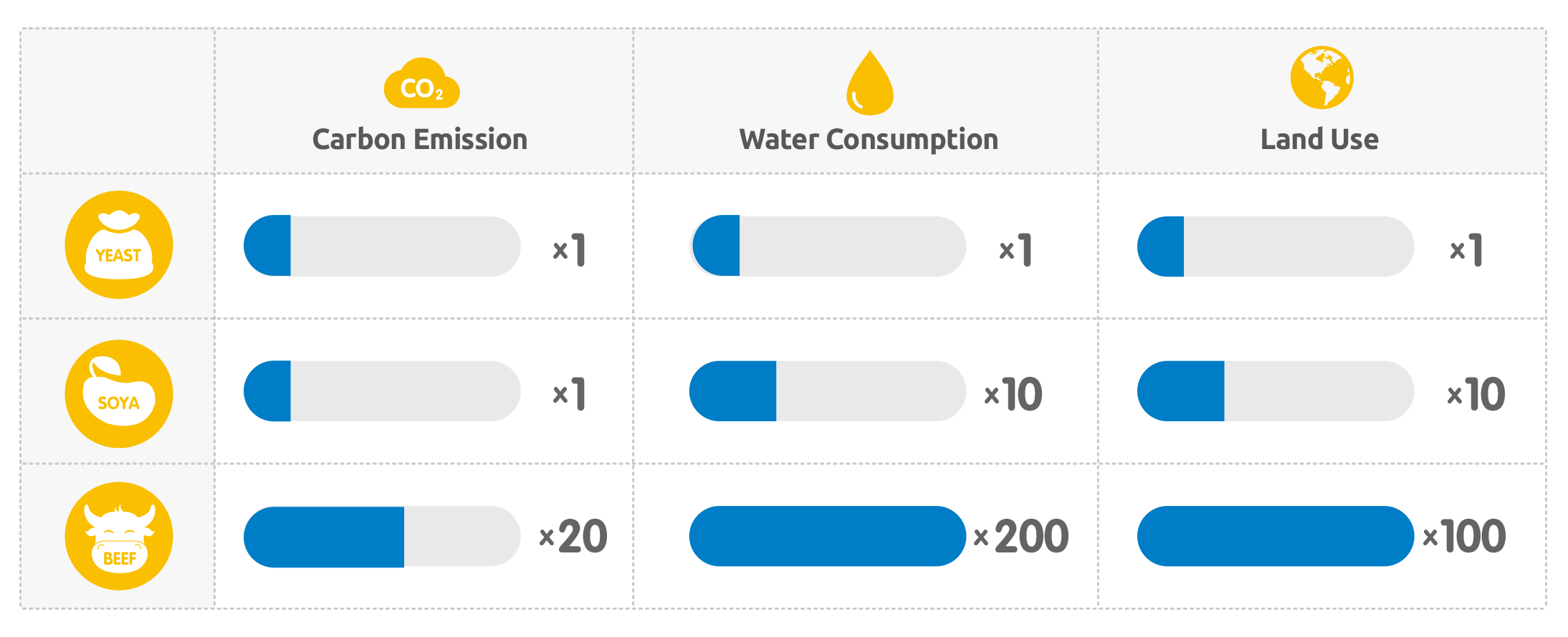Click the Carbon Emission heading

pos(420,139)
